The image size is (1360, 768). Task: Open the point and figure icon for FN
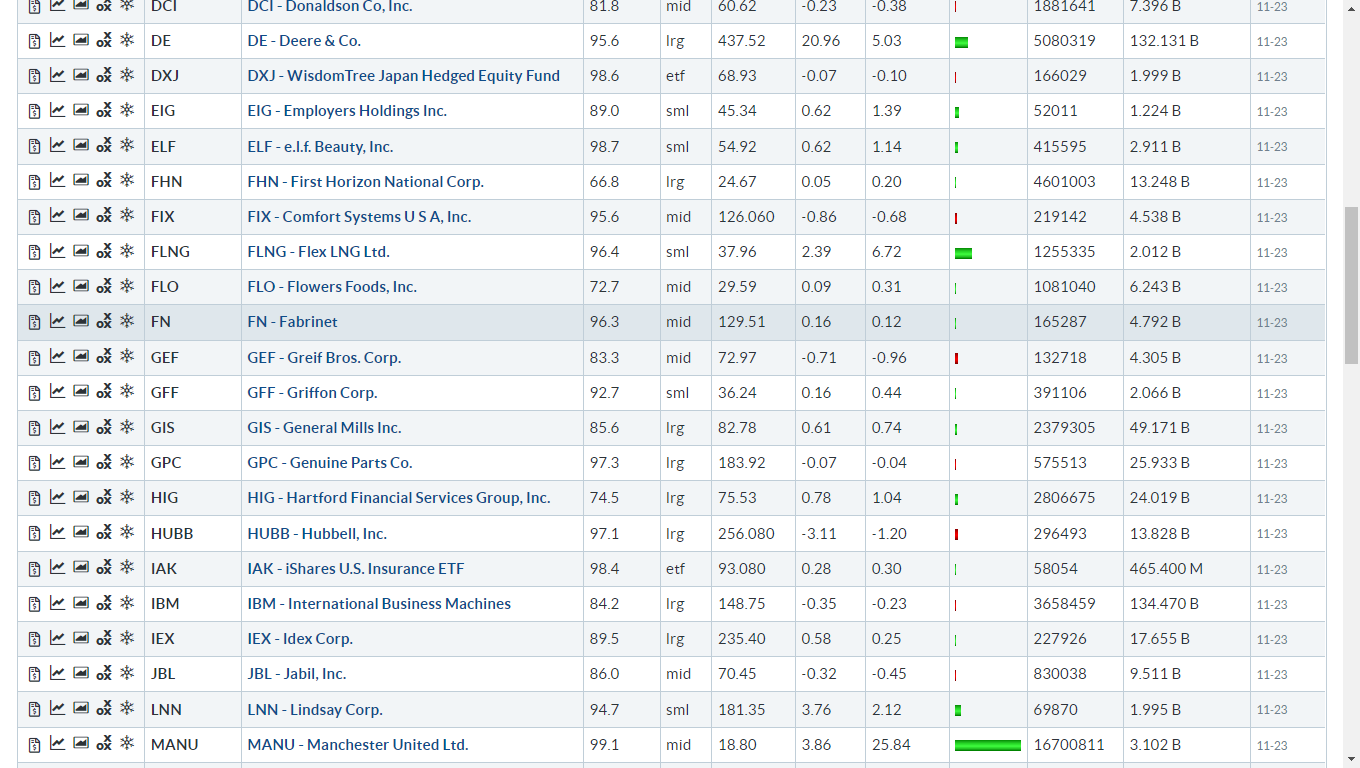(x=104, y=322)
